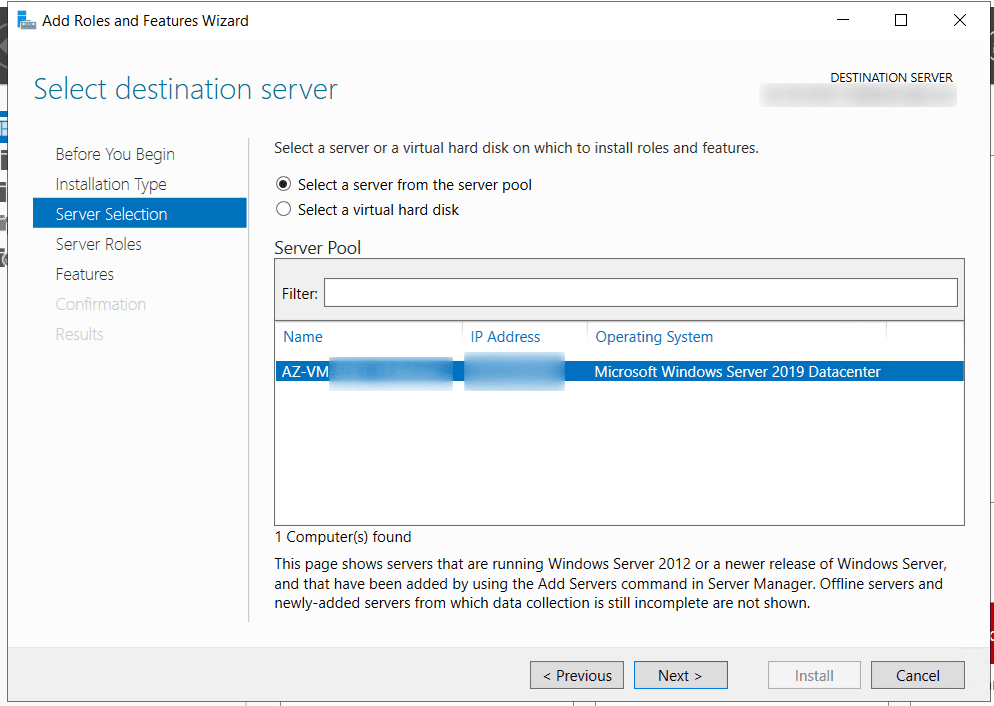Open the Server Selection step
Viewport: 994px width, 706px height.
click(139, 214)
